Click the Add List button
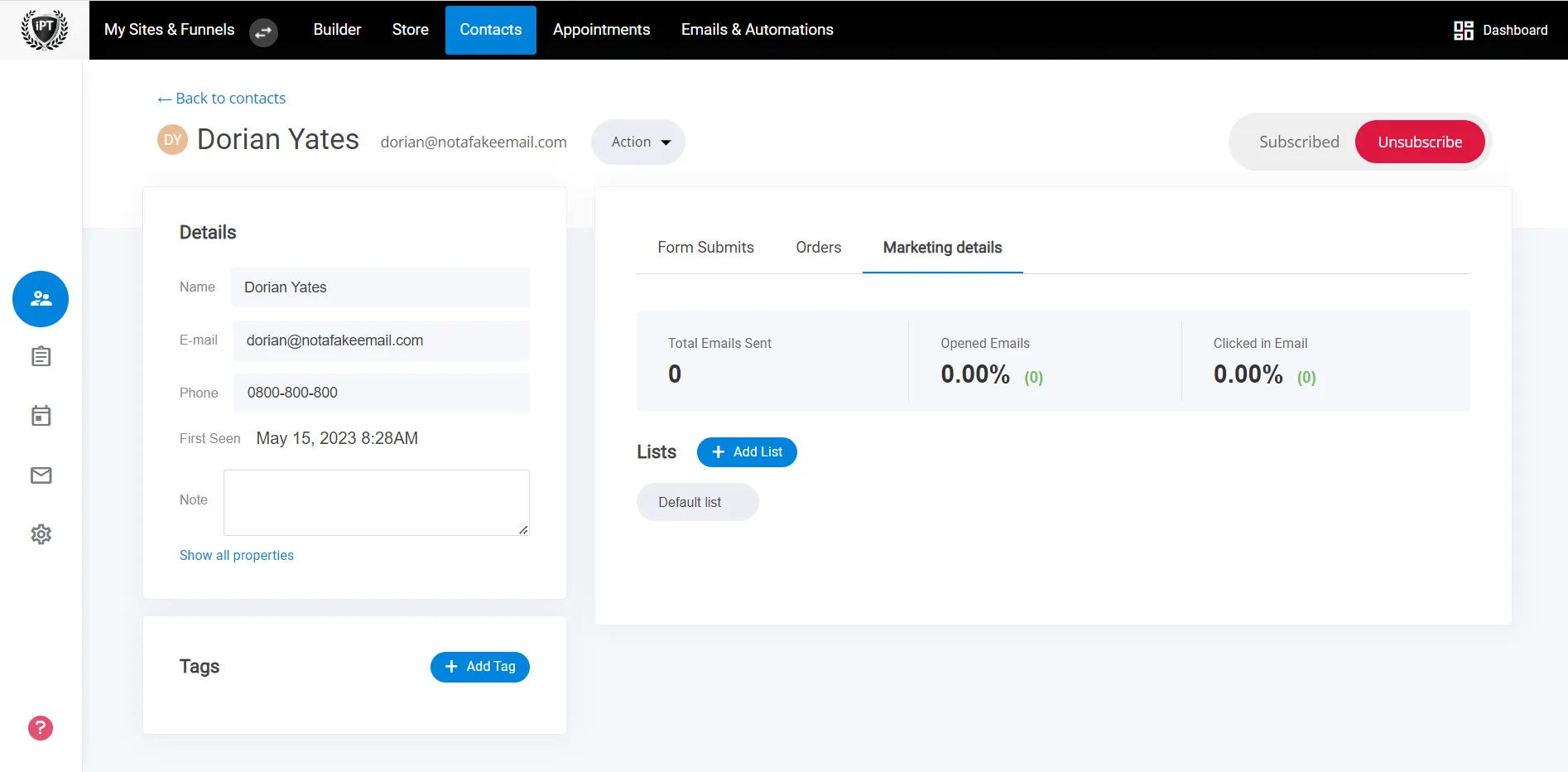Image resolution: width=1568 pixels, height=772 pixels. tap(747, 452)
